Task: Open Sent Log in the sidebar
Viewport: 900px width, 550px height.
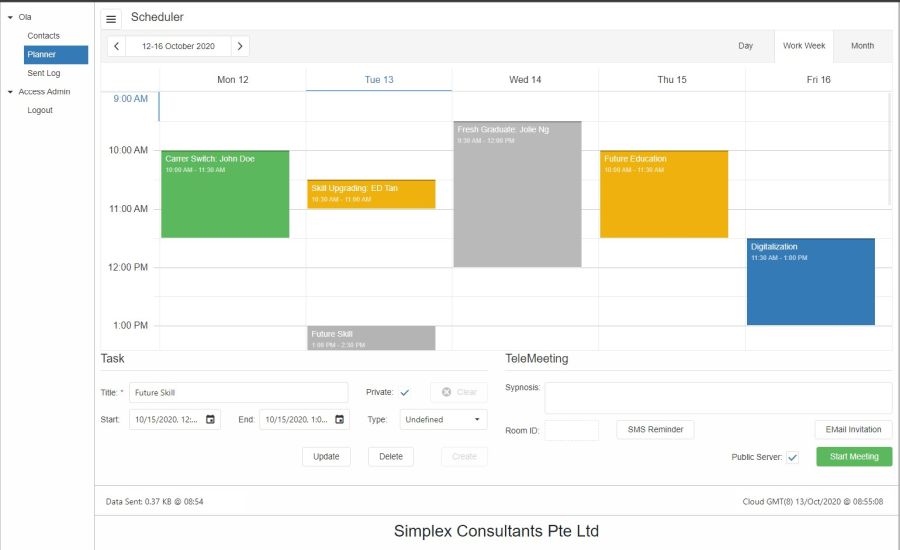Action: point(43,73)
